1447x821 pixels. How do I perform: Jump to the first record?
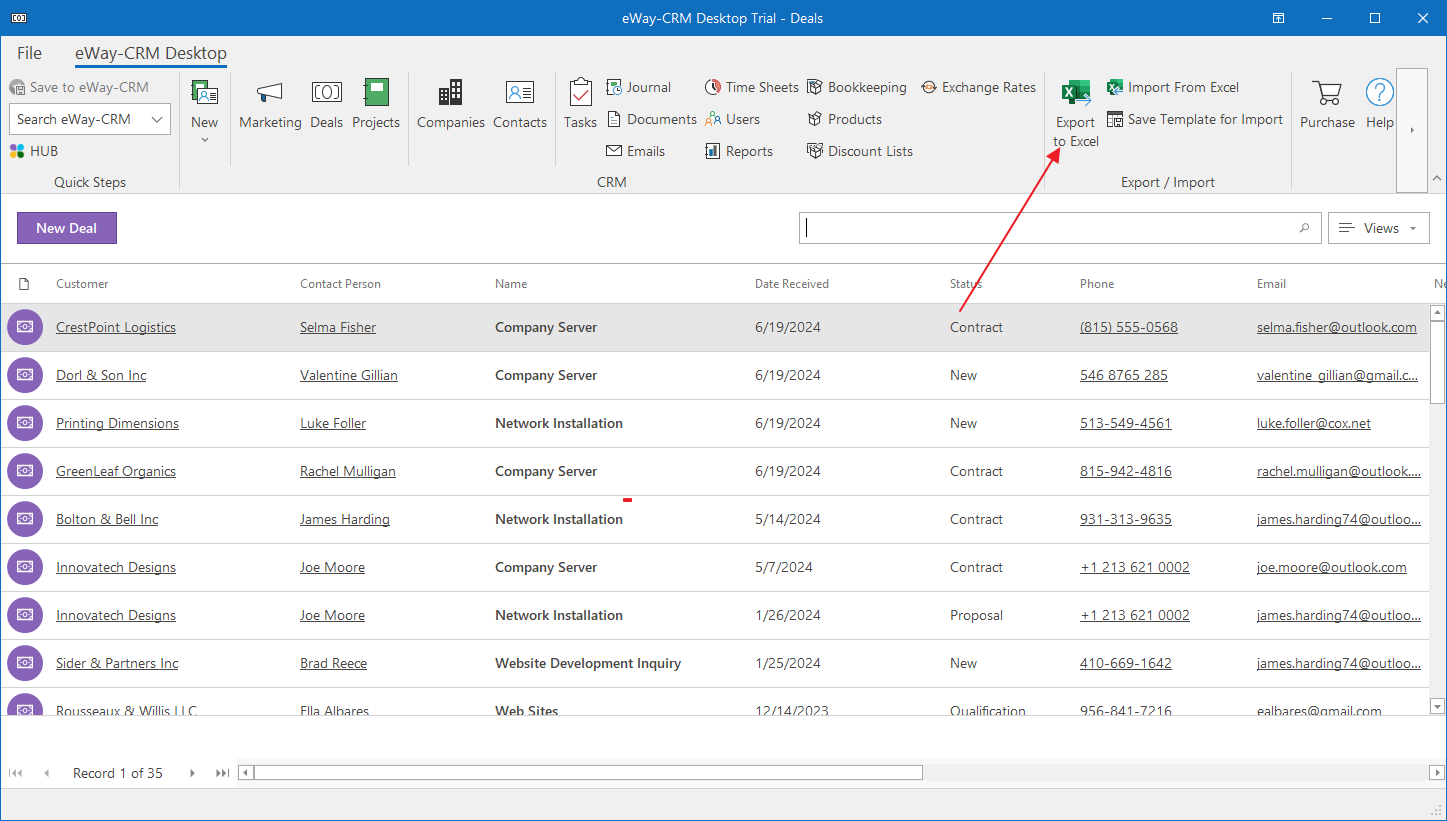[x=15, y=773]
